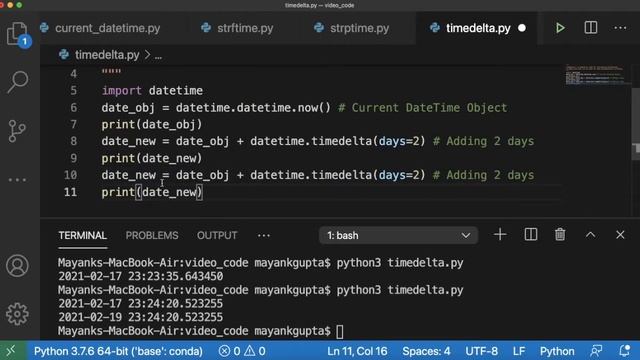The image size is (640, 360).
Task: Select the timedelta.py tab
Action: pyautogui.click(x=478, y=28)
